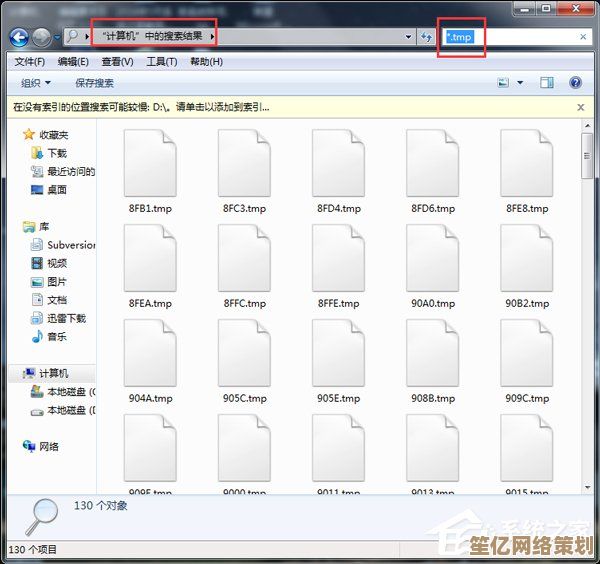The image size is (600, 564).
Task: Open the 文件(F) menu
Action: coord(30,62)
